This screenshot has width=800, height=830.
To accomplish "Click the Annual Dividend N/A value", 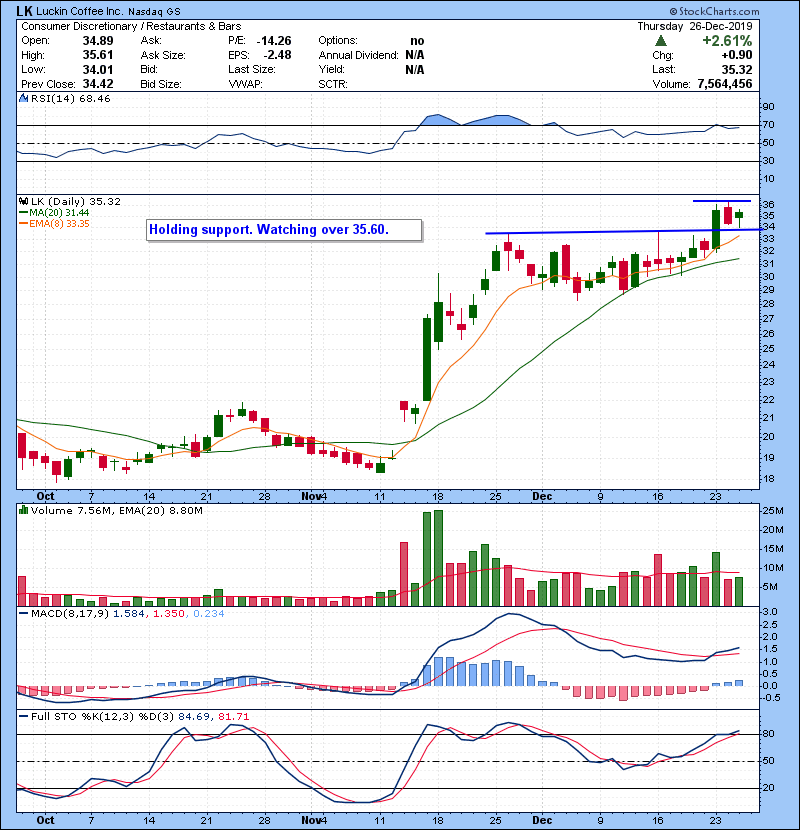I will (x=415, y=55).
